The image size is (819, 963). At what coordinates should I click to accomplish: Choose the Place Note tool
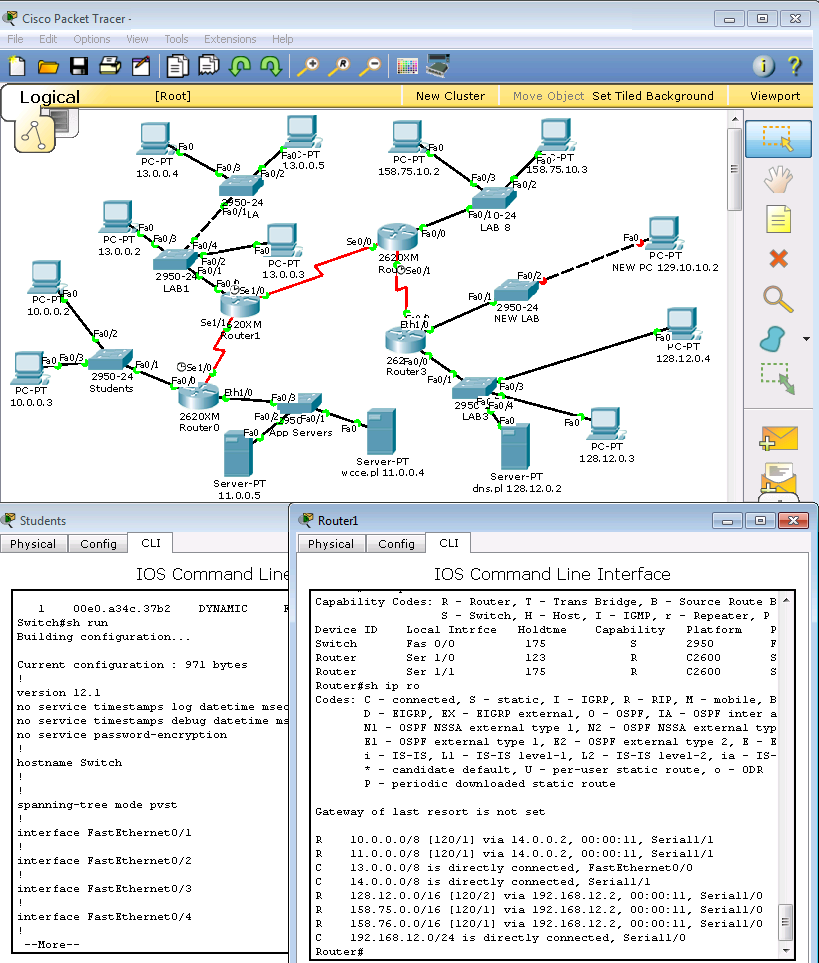pyautogui.click(x=778, y=219)
